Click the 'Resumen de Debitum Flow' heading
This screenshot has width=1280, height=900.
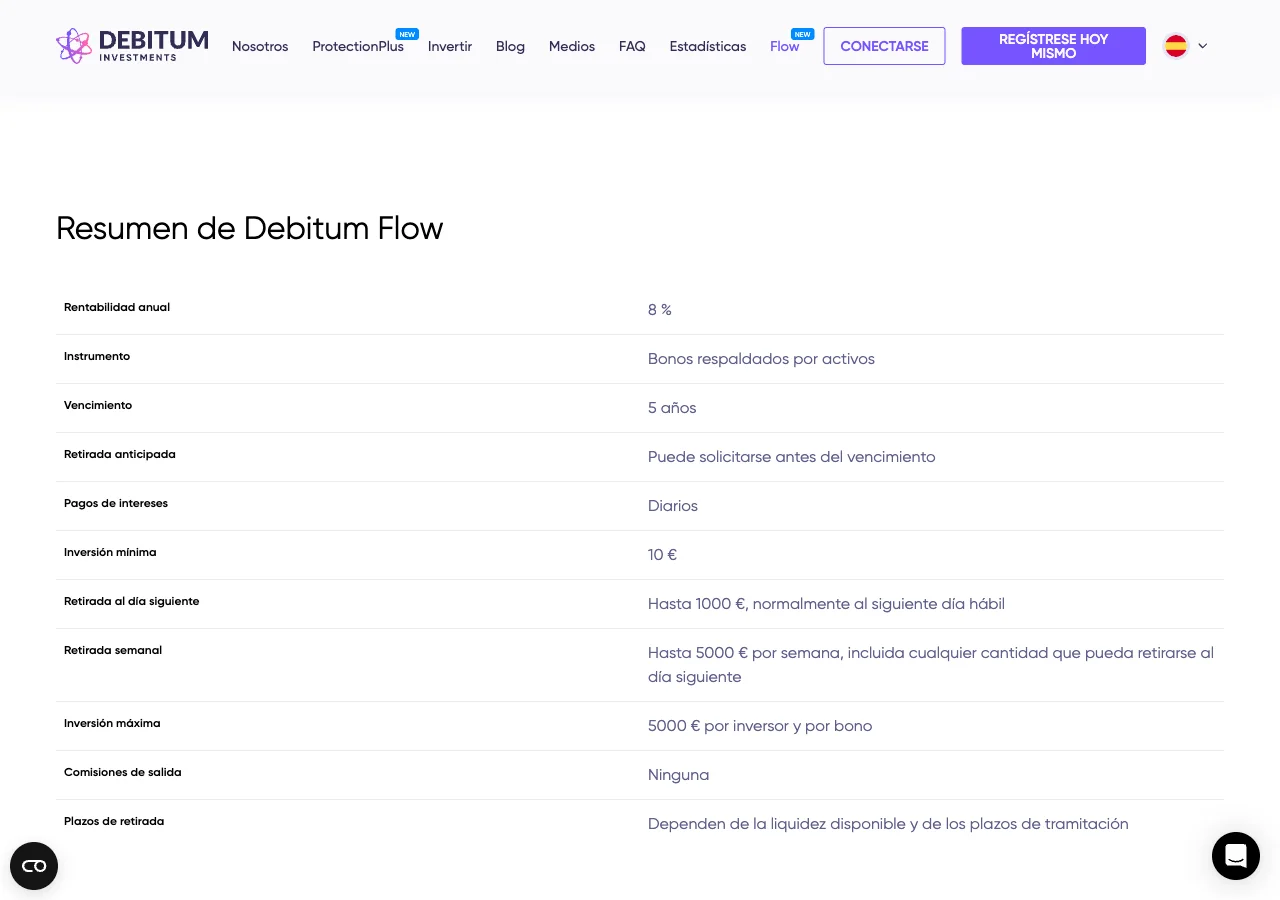click(250, 228)
